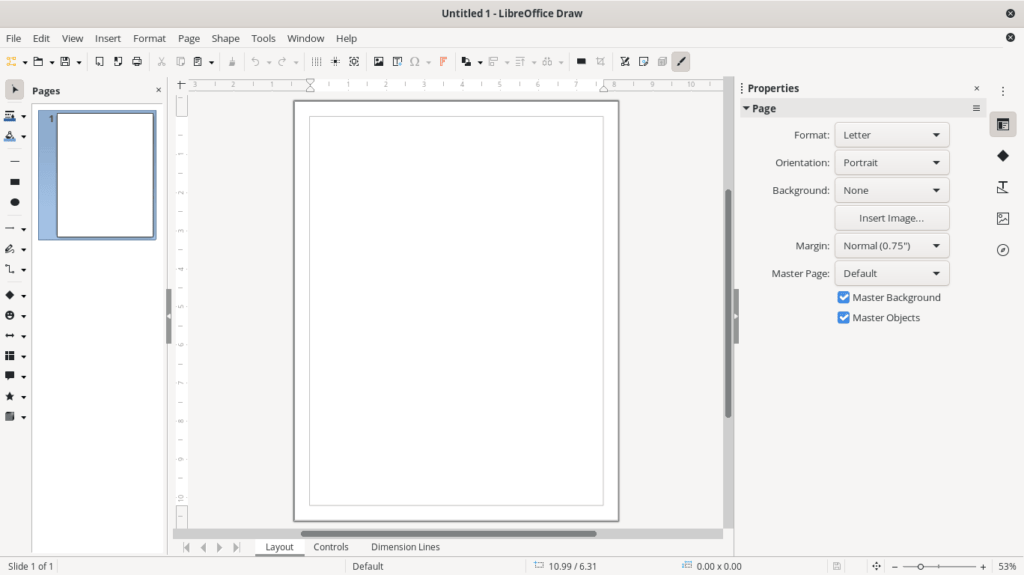Toggle the display grid icon
This screenshot has width=1024, height=575.
pos(317,62)
